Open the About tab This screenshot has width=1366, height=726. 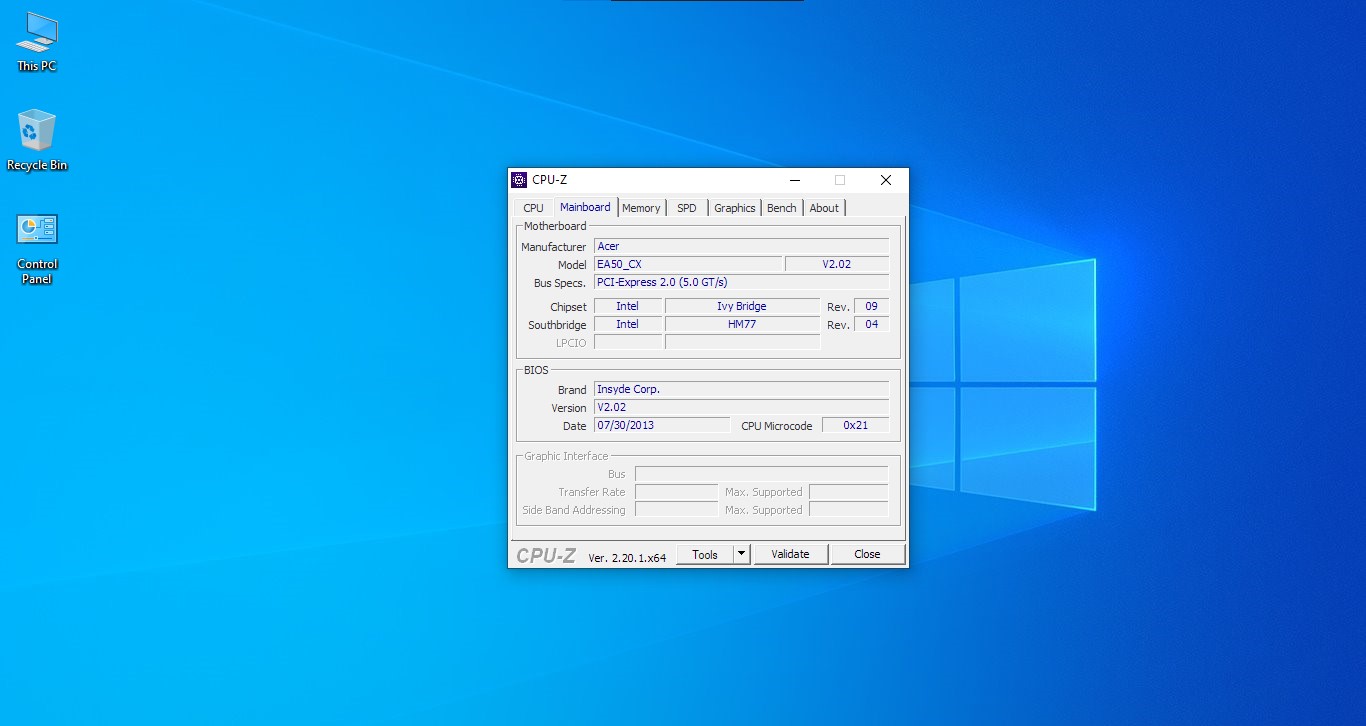point(824,208)
